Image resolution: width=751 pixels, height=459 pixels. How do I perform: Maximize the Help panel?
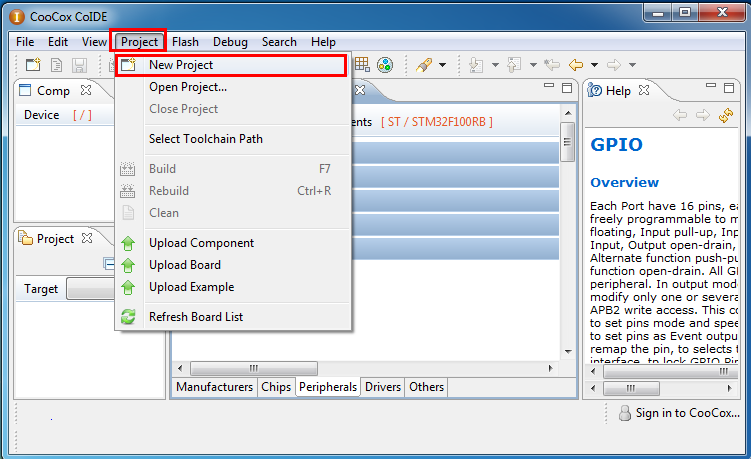click(729, 88)
